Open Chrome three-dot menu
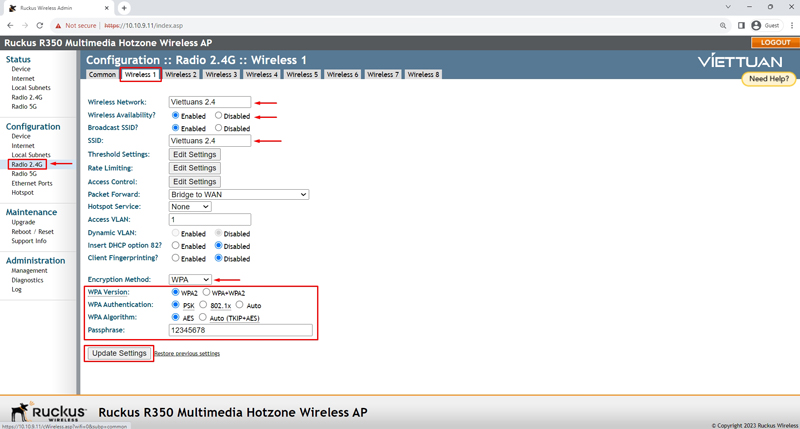Screen dimensions: 800x429 point(791,25)
